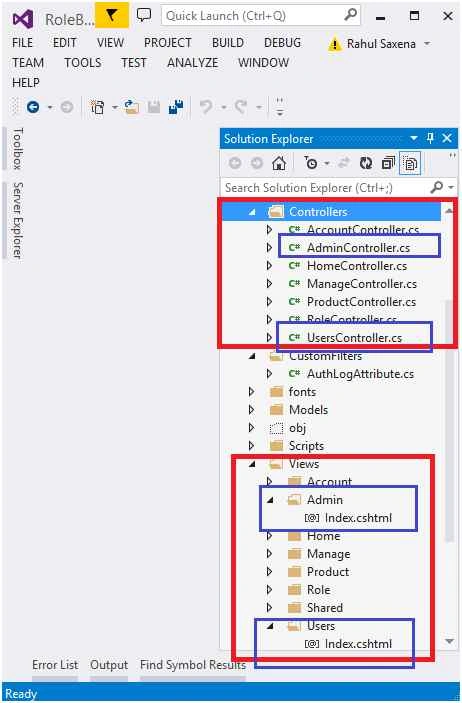The image size is (462, 703).
Task: Click the Navigate Forward arrow
Action: click(x=67, y=107)
